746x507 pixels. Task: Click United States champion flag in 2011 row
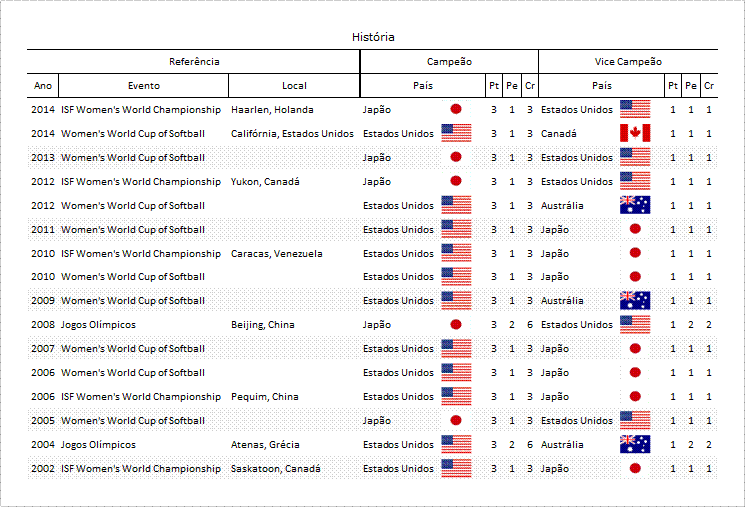(456, 229)
